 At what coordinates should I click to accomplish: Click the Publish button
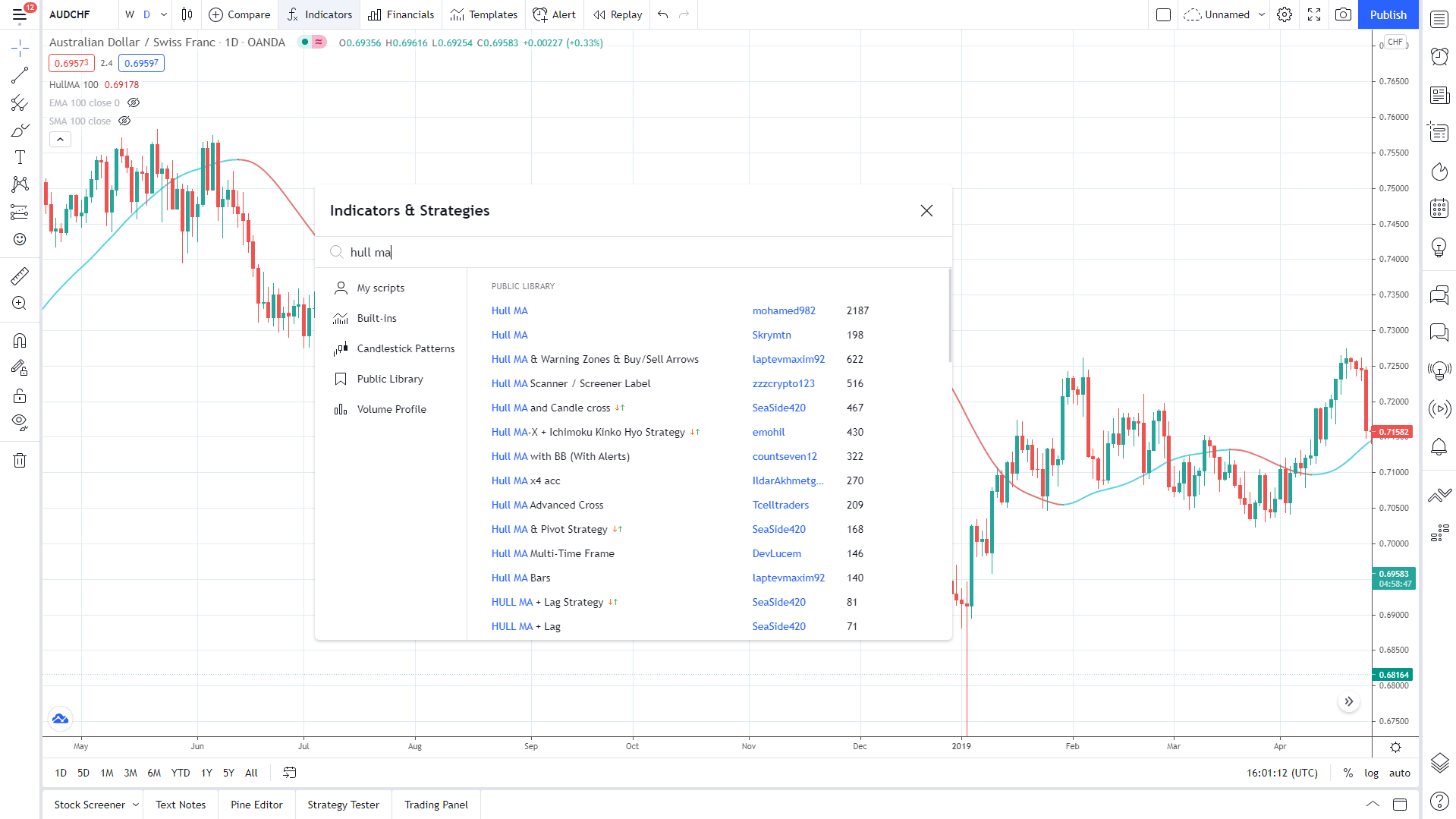pos(1388,14)
